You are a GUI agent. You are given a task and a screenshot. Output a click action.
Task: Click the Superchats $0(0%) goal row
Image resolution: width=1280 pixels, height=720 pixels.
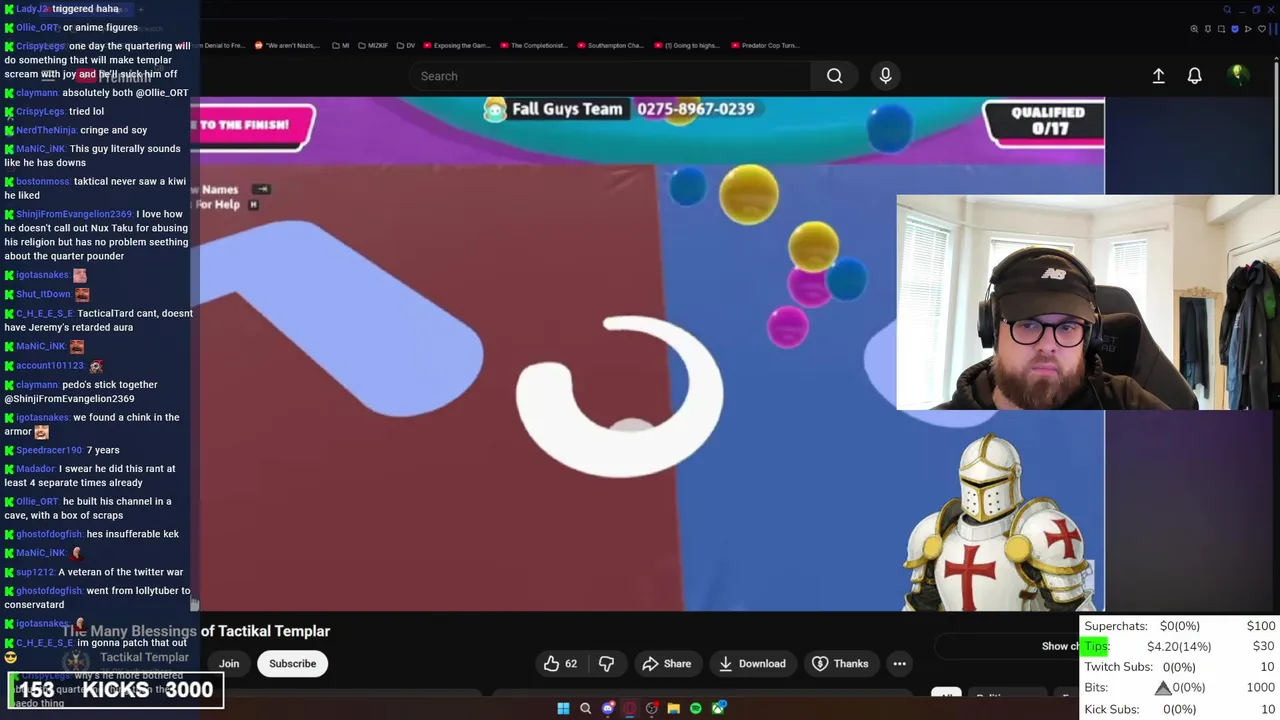click(x=1179, y=626)
